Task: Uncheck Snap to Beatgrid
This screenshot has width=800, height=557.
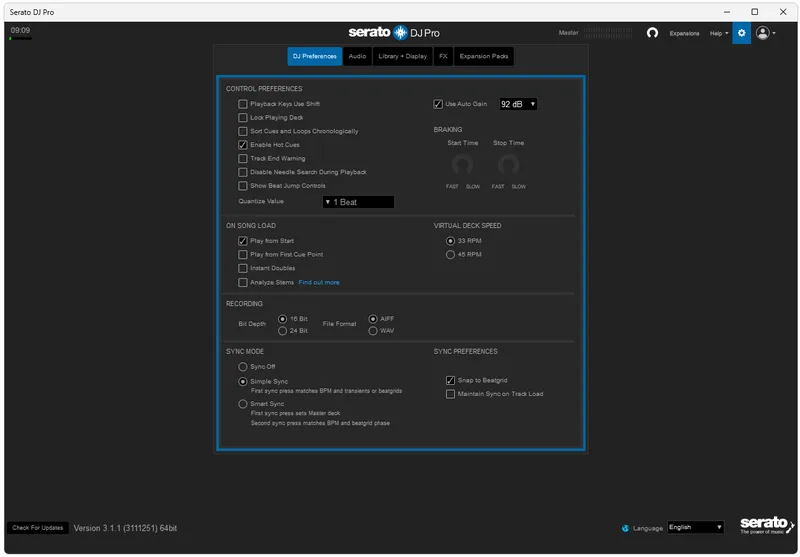Action: point(451,381)
